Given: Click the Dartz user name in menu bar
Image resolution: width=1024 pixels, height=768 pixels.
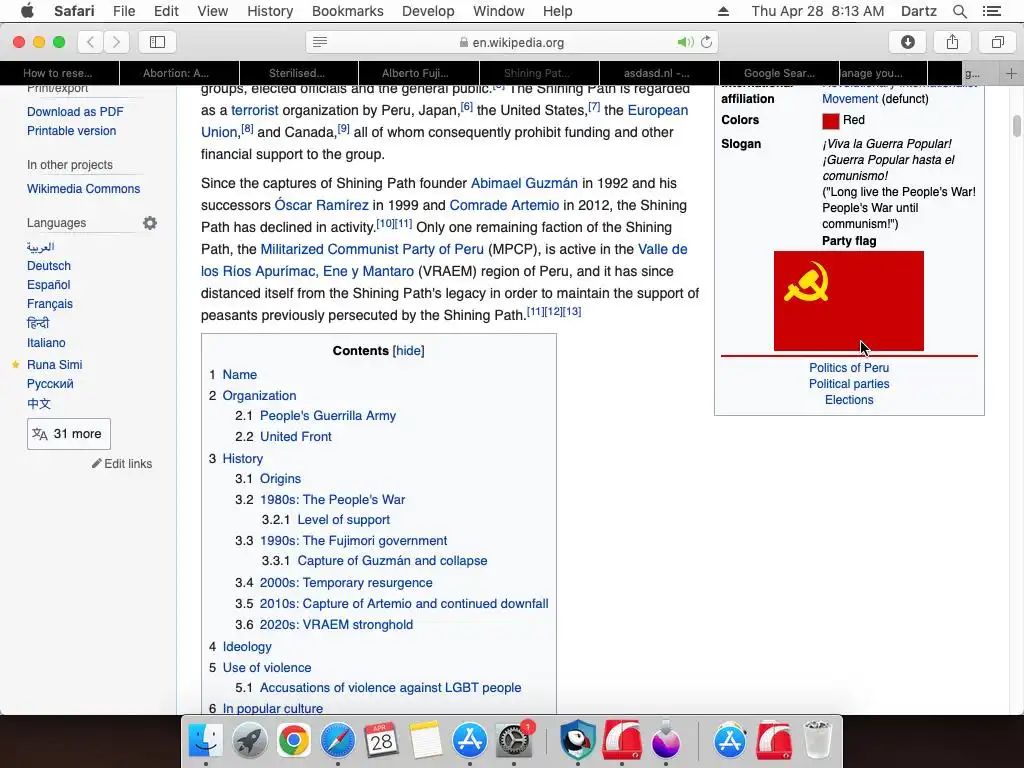Looking at the screenshot, I should point(918,11).
